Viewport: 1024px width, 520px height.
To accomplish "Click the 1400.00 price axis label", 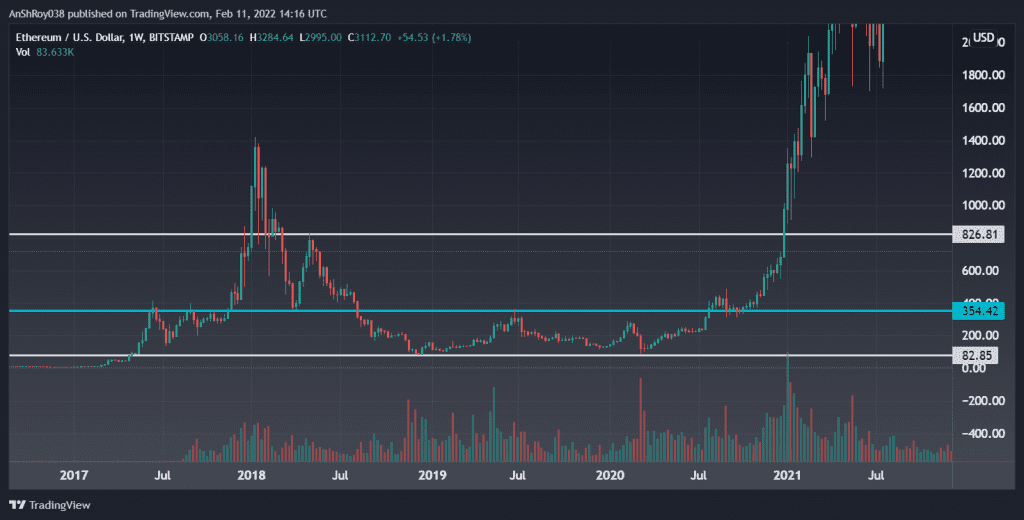I will 983,140.
